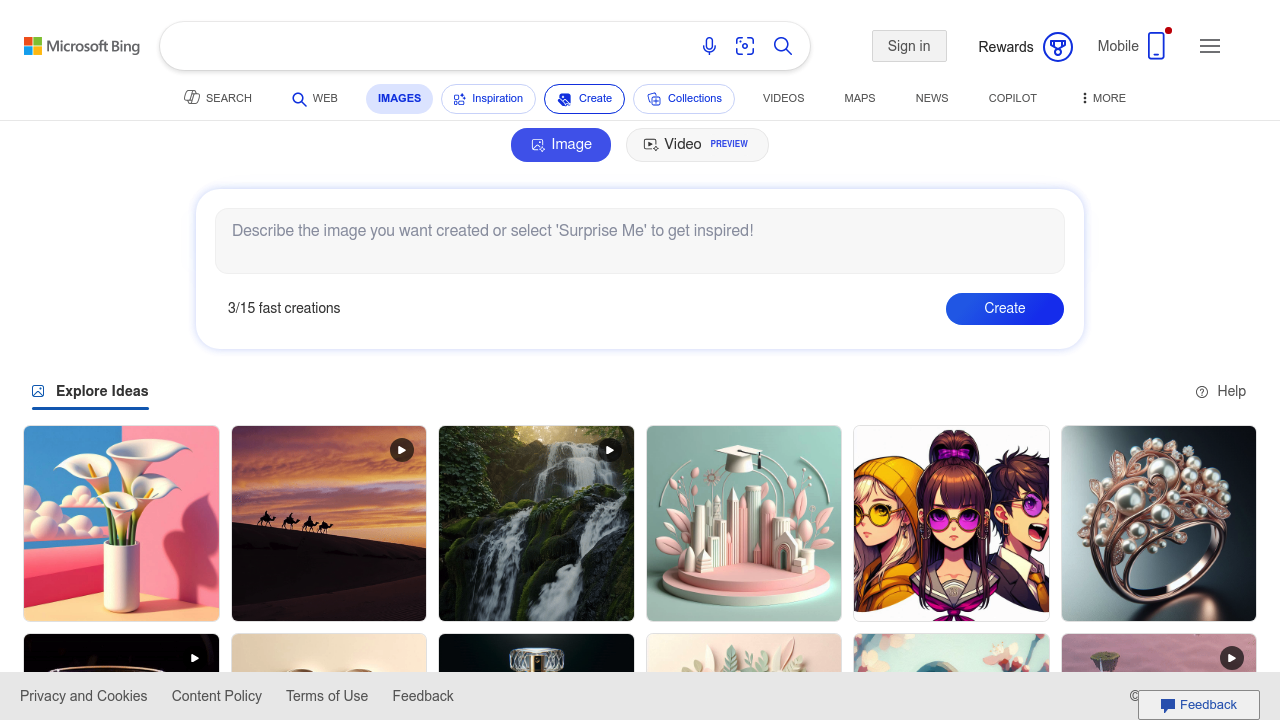This screenshot has width=1280, height=720.
Task: Click the Microsoft Bing logo
Action: tap(82, 46)
